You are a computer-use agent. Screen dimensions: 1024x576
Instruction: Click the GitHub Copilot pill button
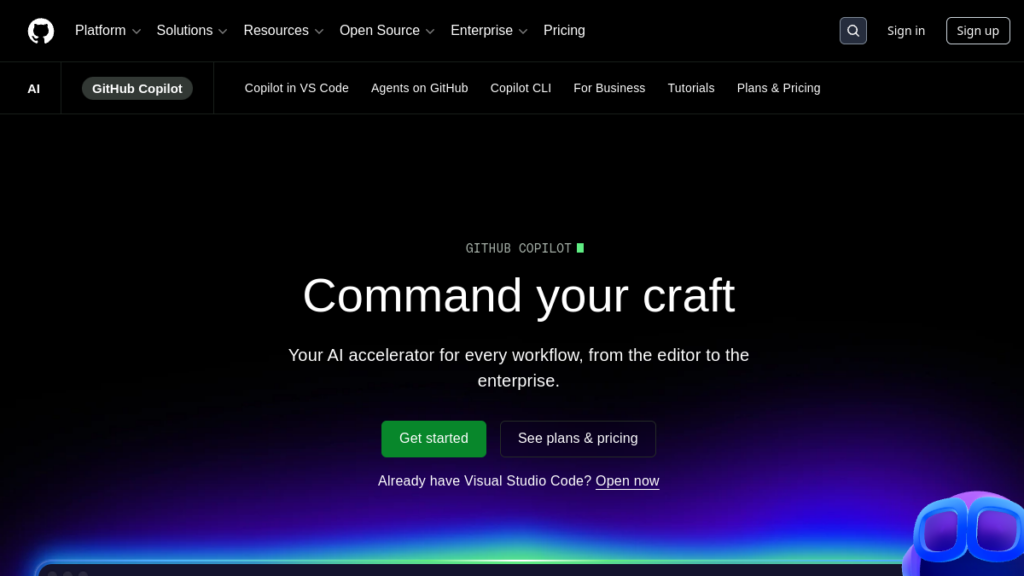[137, 88]
